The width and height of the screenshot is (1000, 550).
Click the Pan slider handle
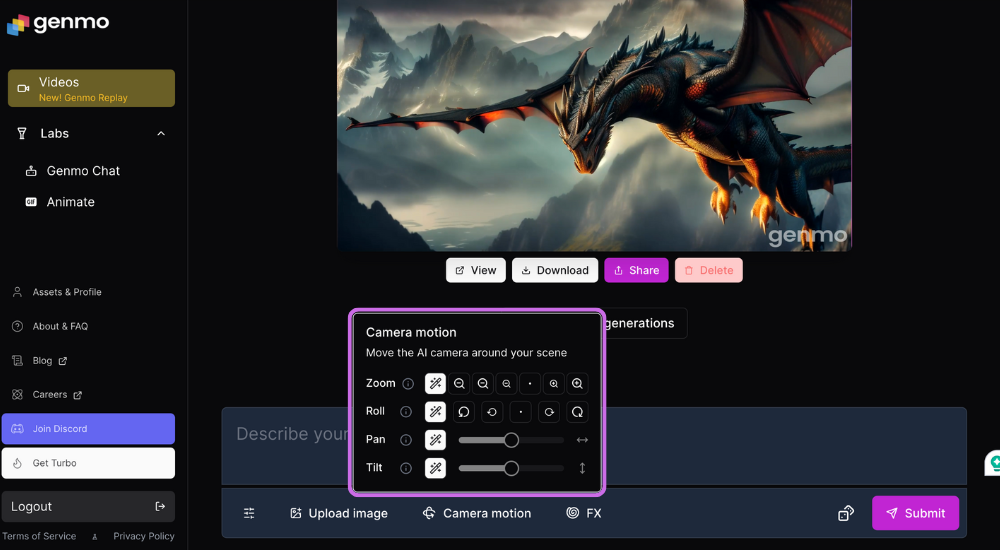pyautogui.click(x=511, y=440)
